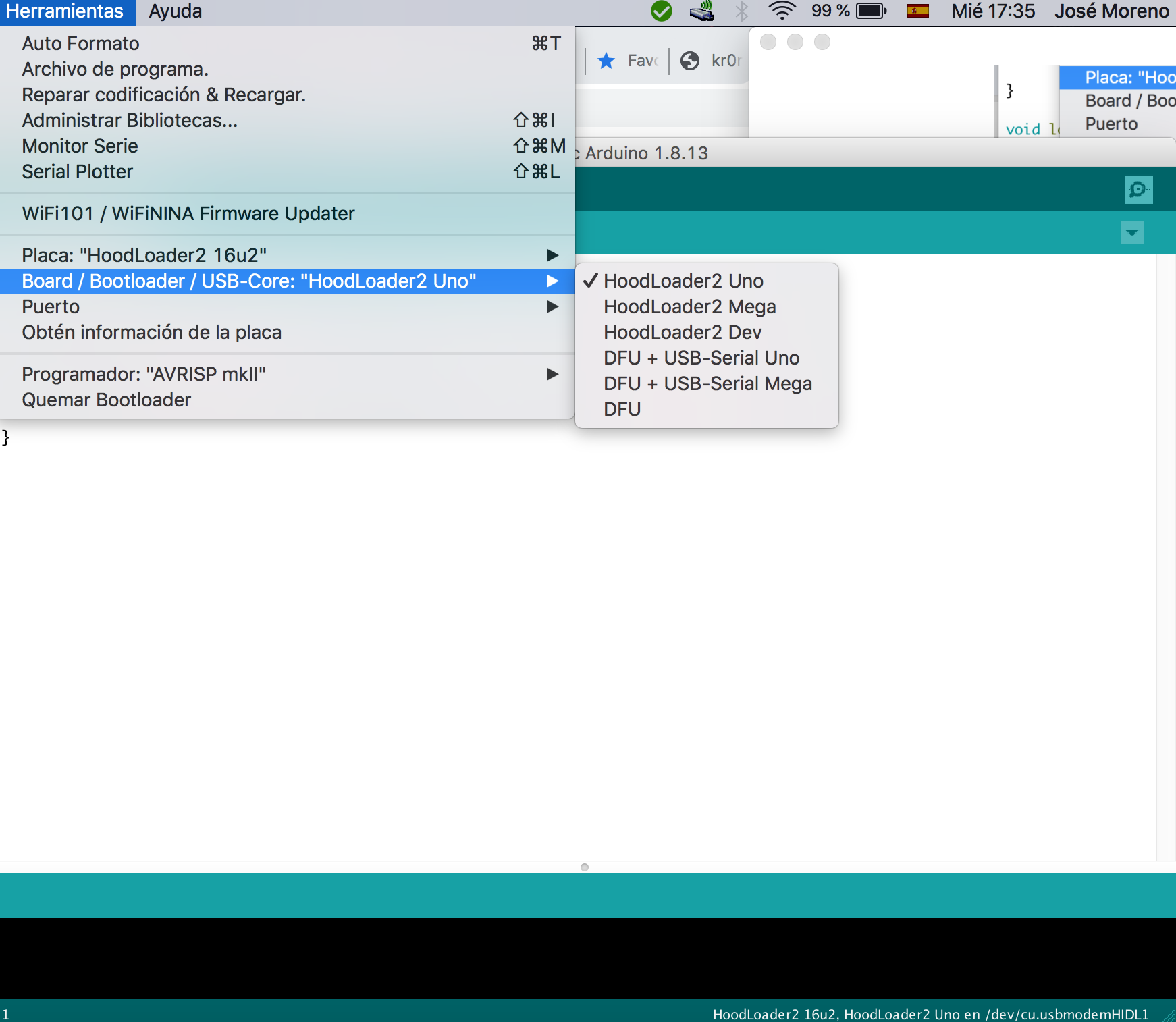Click the green checkmark status icon in menu bar
The width and height of the screenshot is (1176, 1022).
click(662, 11)
